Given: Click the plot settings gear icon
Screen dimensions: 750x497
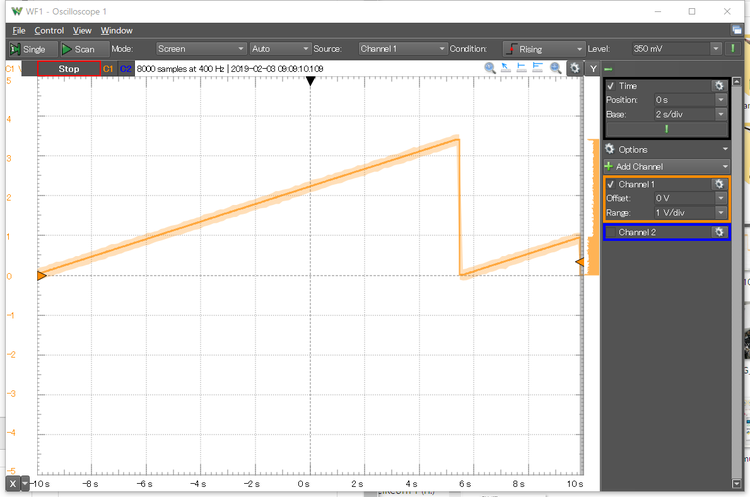Looking at the screenshot, I should pyautogui.click(x=574, y=68).
